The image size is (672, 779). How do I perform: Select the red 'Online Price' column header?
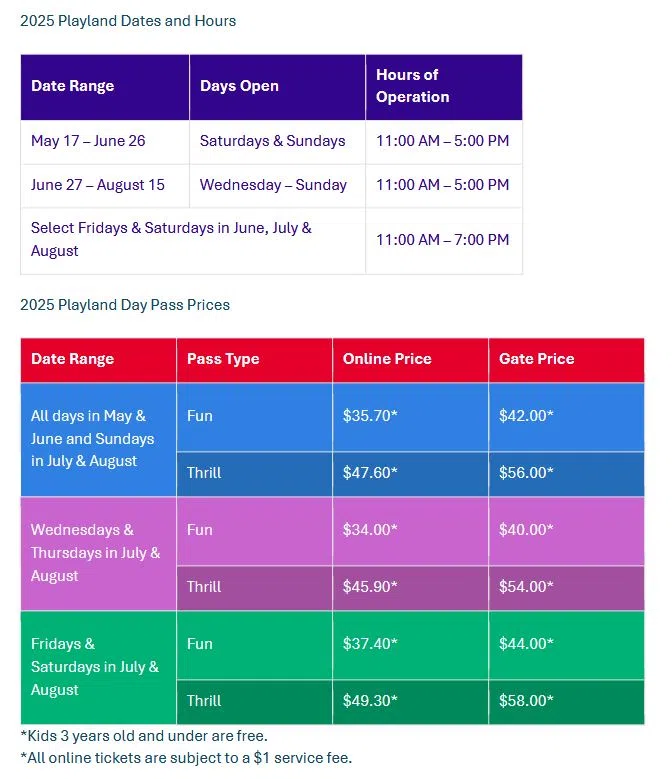[x=410, y=360]
